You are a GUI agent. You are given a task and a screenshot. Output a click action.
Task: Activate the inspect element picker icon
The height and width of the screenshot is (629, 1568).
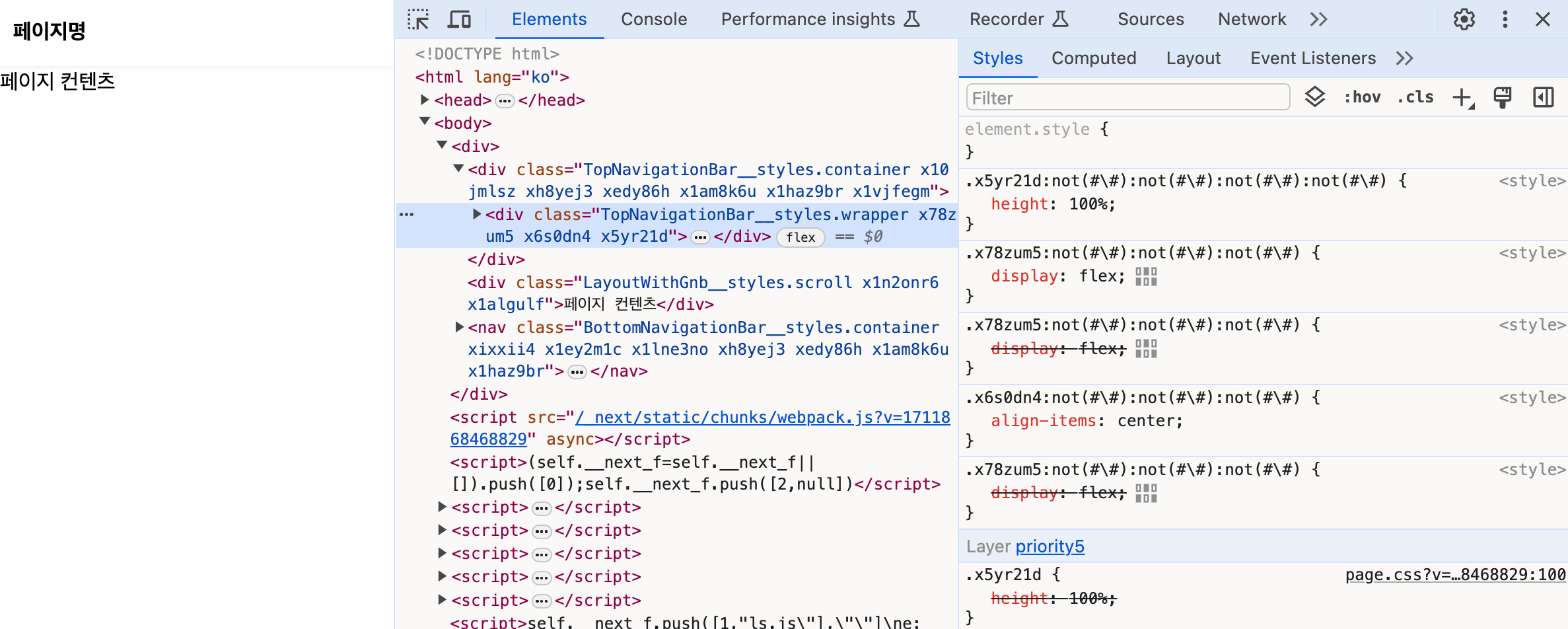tap(418, 19)
